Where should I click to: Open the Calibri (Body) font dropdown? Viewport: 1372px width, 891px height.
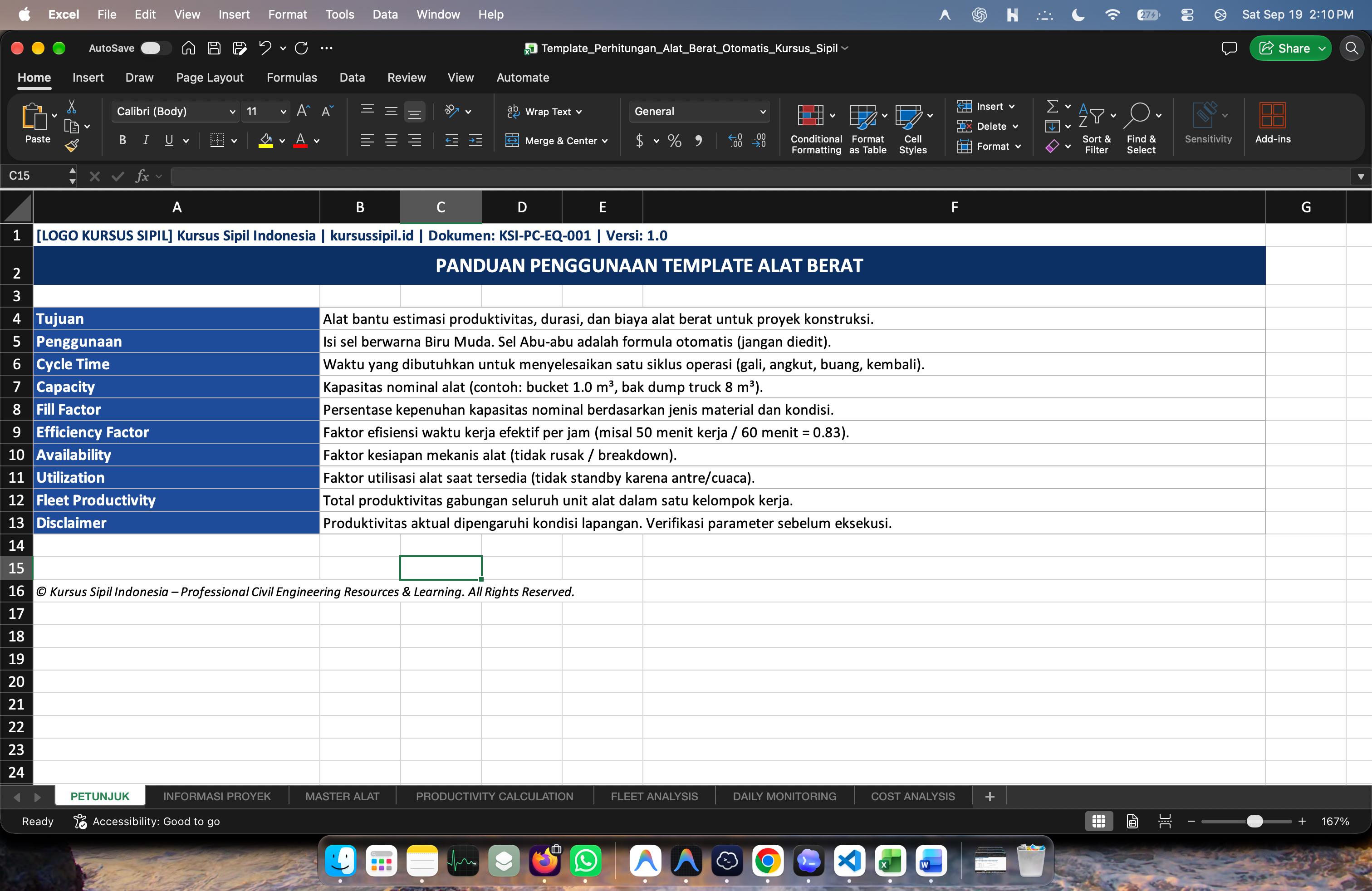point(175,112)
